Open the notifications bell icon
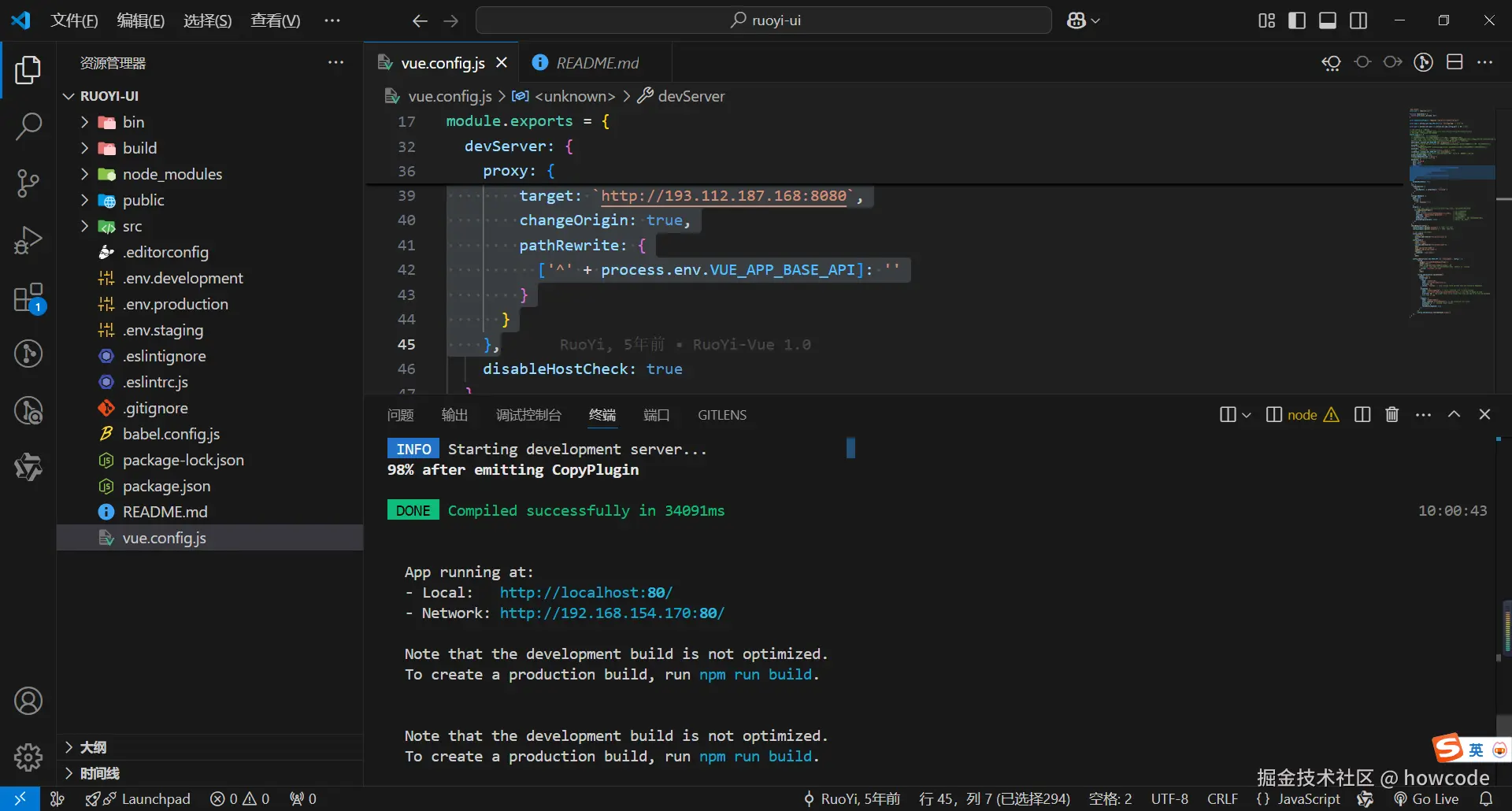1512x811 pixels. [x=1486, y=798]
